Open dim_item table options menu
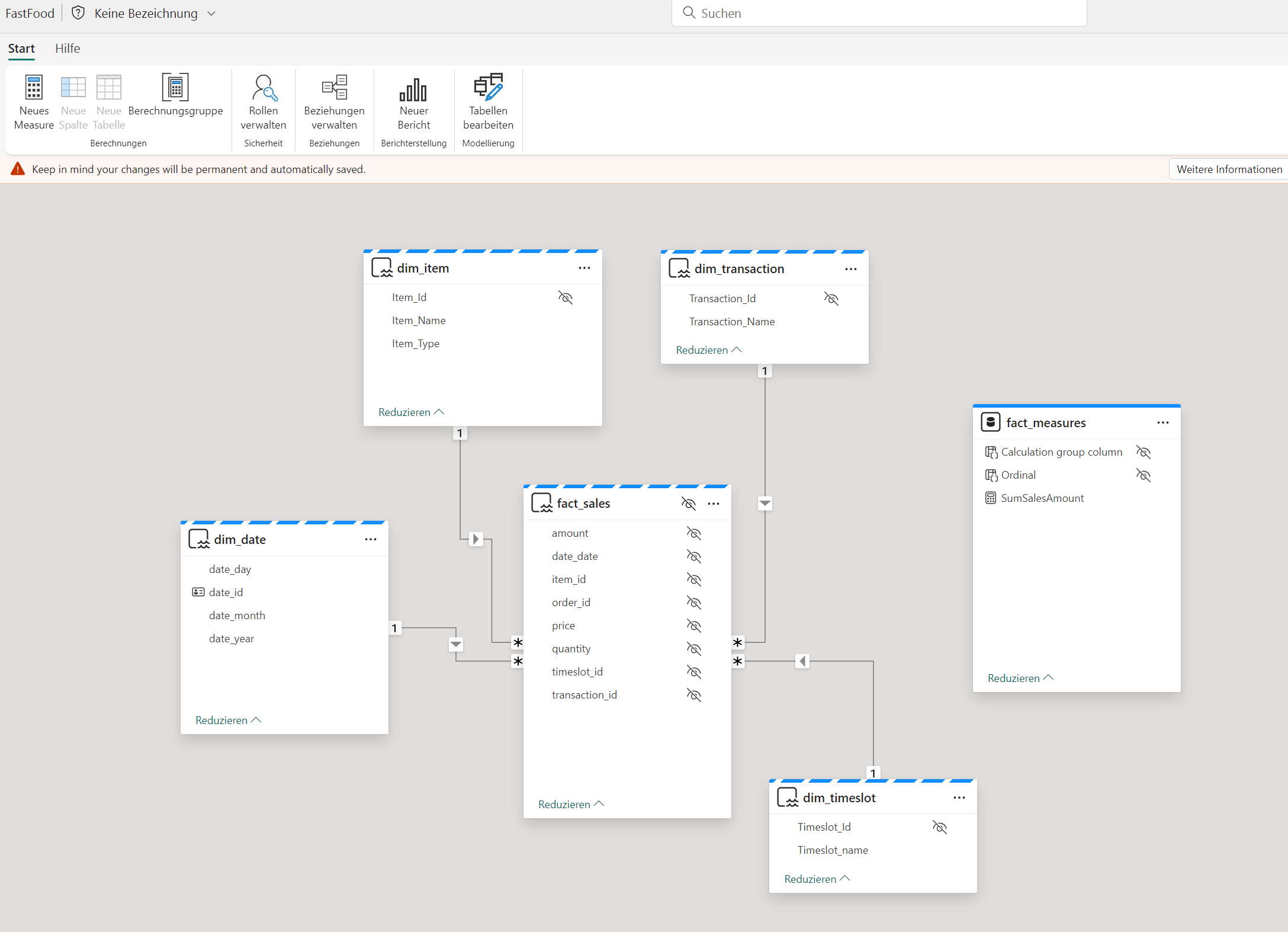This screenshot has width=1288, height=932. [x=584, y=268]
